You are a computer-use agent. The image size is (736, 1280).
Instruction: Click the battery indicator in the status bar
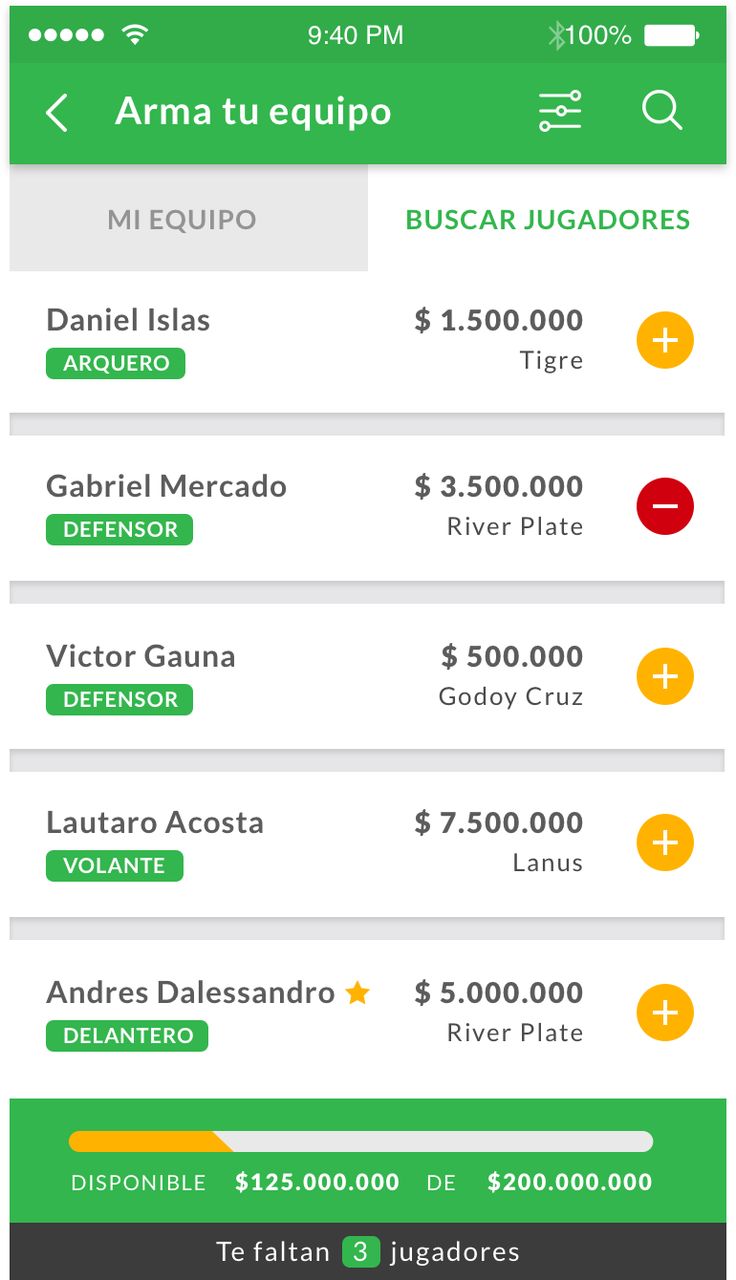pos(671,36)
